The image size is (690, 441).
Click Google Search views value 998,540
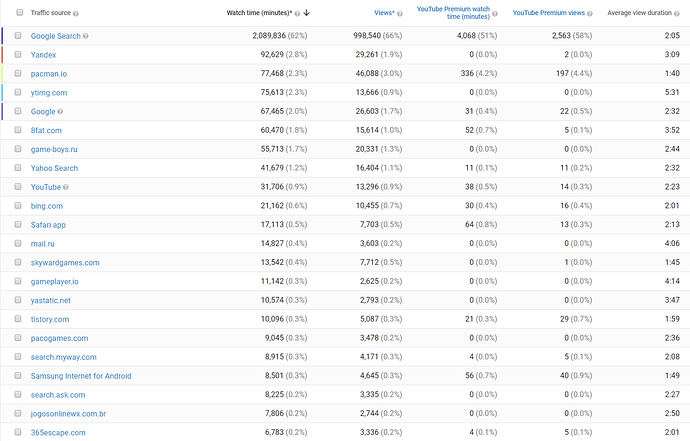[367, 36]
